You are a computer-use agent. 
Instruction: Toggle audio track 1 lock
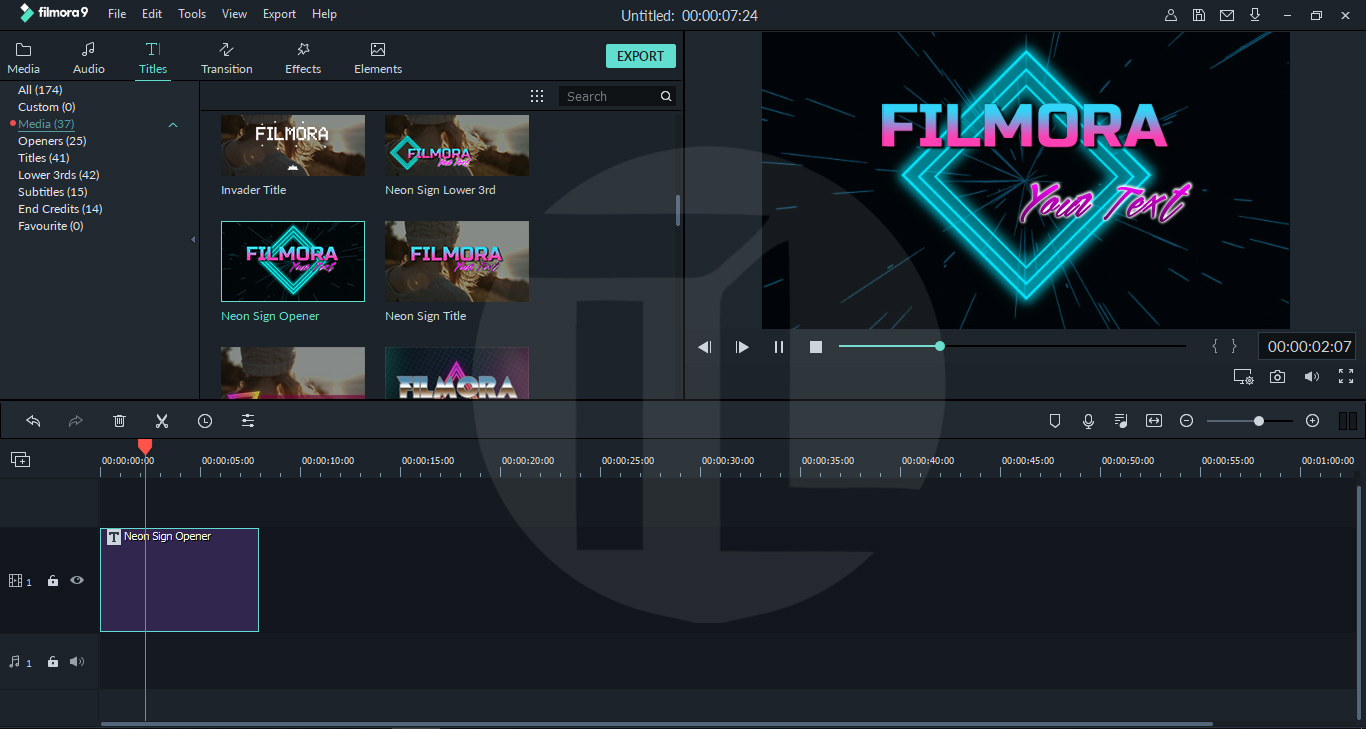pyautogui.click(x=53, y=661)
